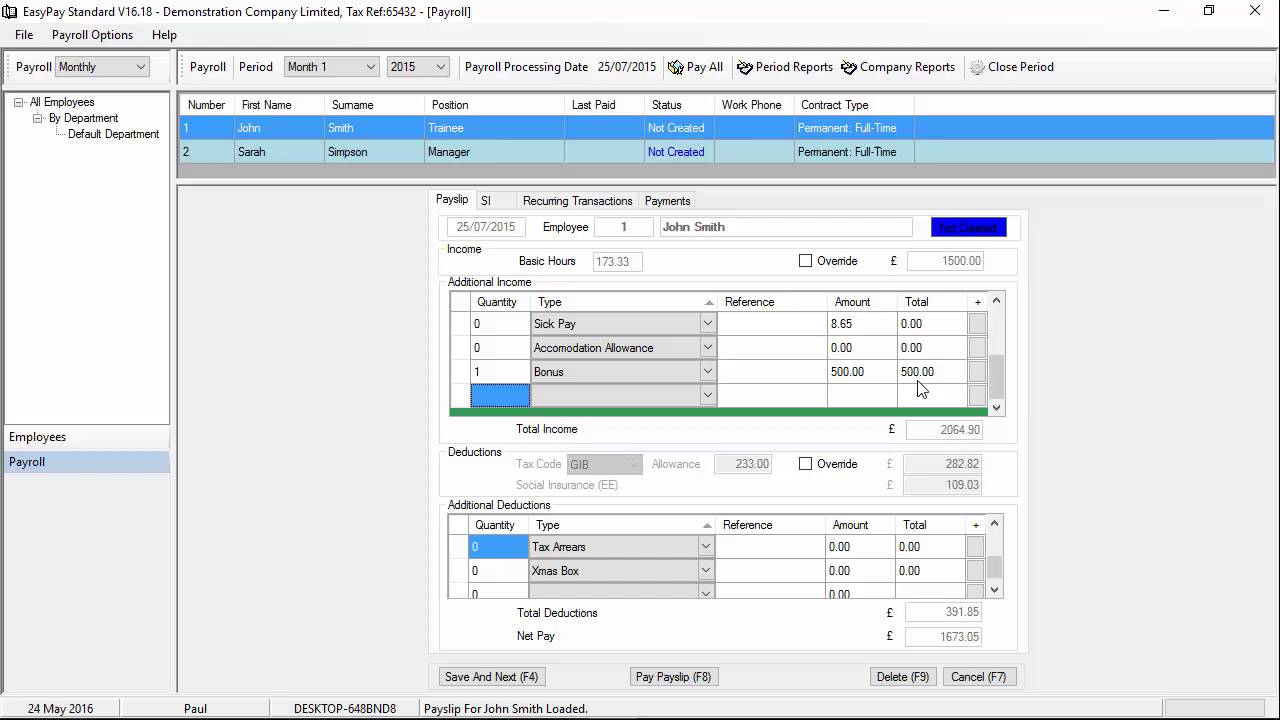Select the John Smith employee row
This screenshot has width=1280, height=720.
coord(727,128)
